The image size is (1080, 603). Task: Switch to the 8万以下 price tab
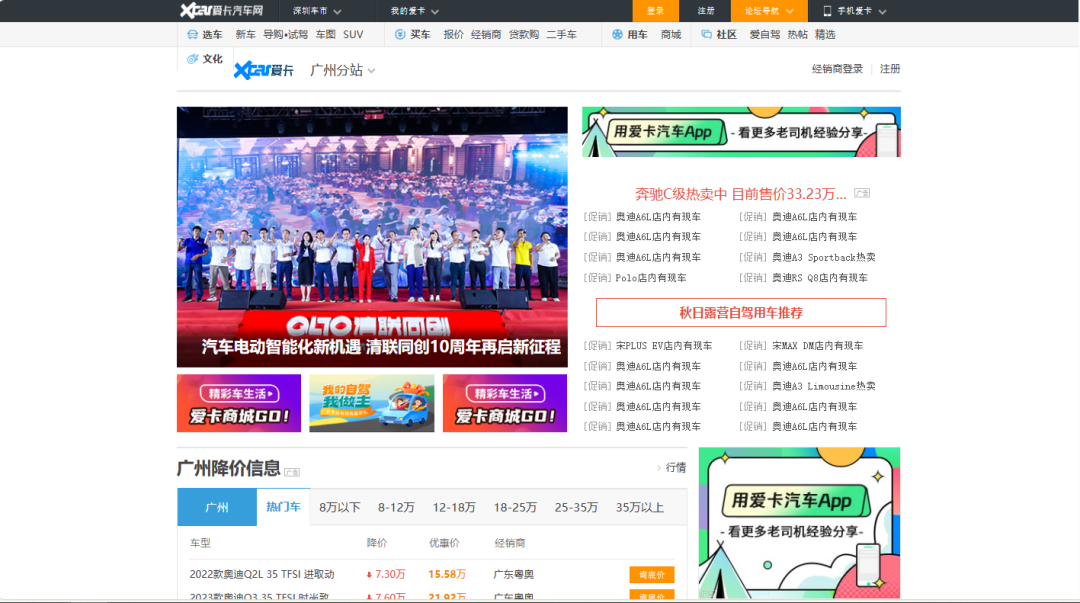point(340,507)
